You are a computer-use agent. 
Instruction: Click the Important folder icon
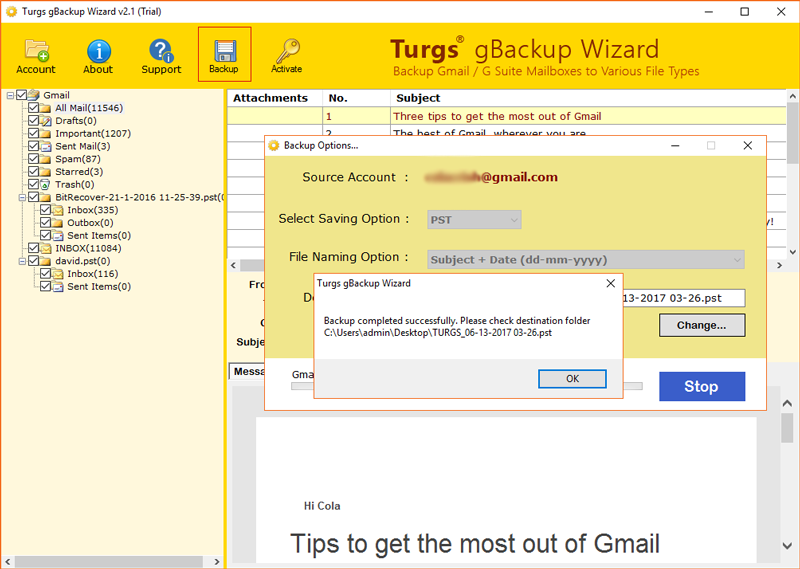coord(45,133)
